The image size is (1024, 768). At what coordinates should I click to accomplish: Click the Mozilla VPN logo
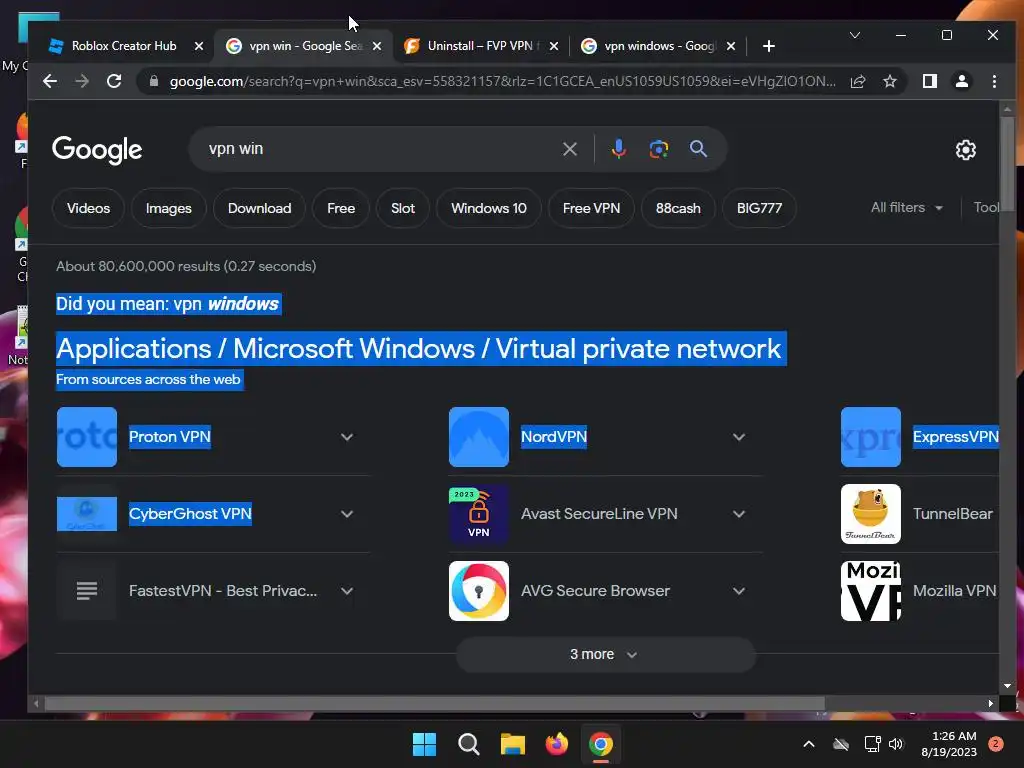tap(871, 591)
